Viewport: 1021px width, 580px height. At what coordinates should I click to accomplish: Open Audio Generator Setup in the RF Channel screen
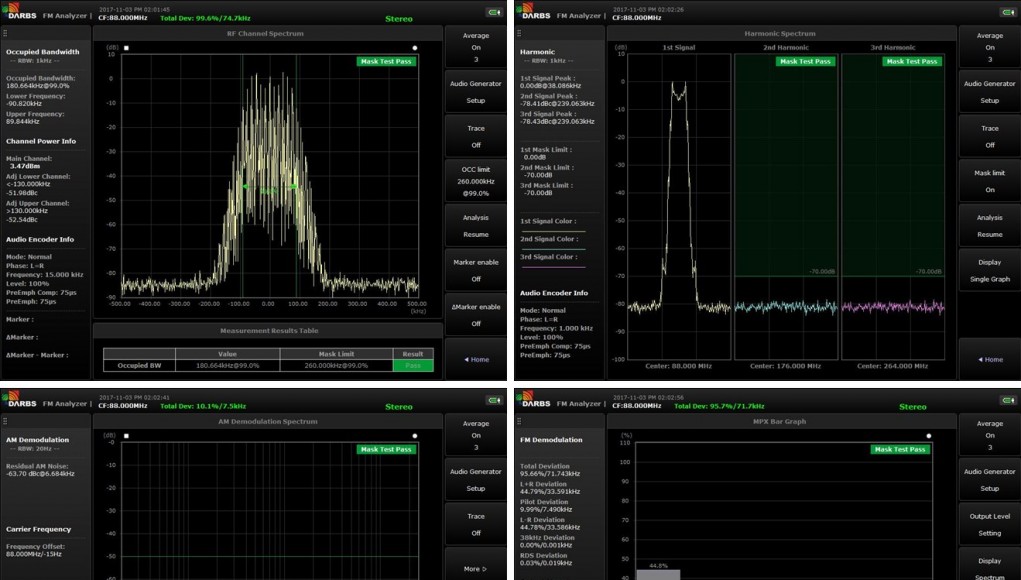pos(475,92)
